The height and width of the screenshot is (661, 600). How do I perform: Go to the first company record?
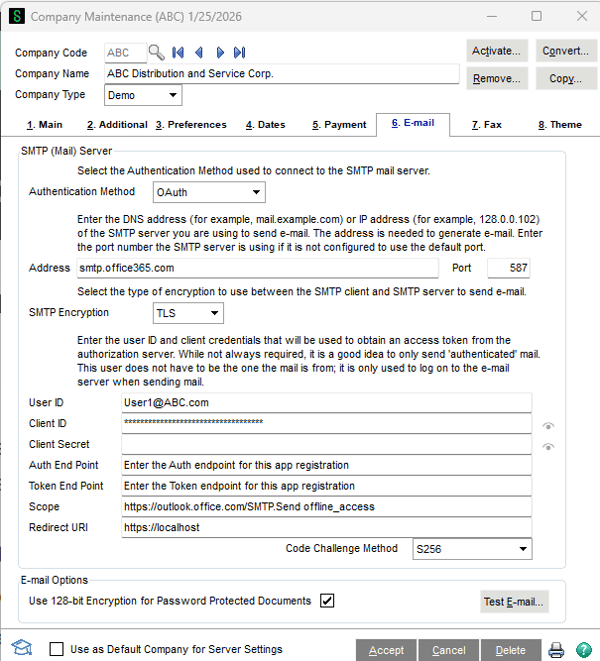pyautogui.click(x=178, y=52)
